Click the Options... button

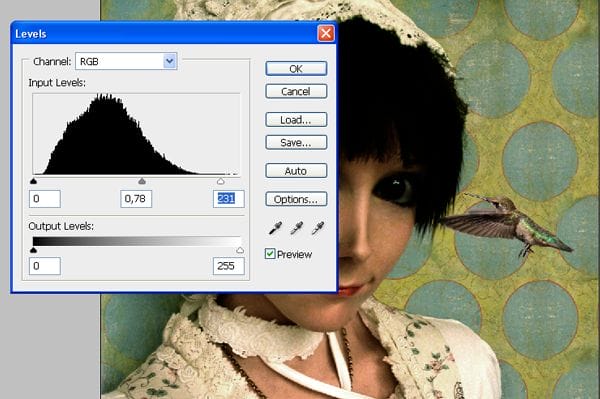(296, 199)
